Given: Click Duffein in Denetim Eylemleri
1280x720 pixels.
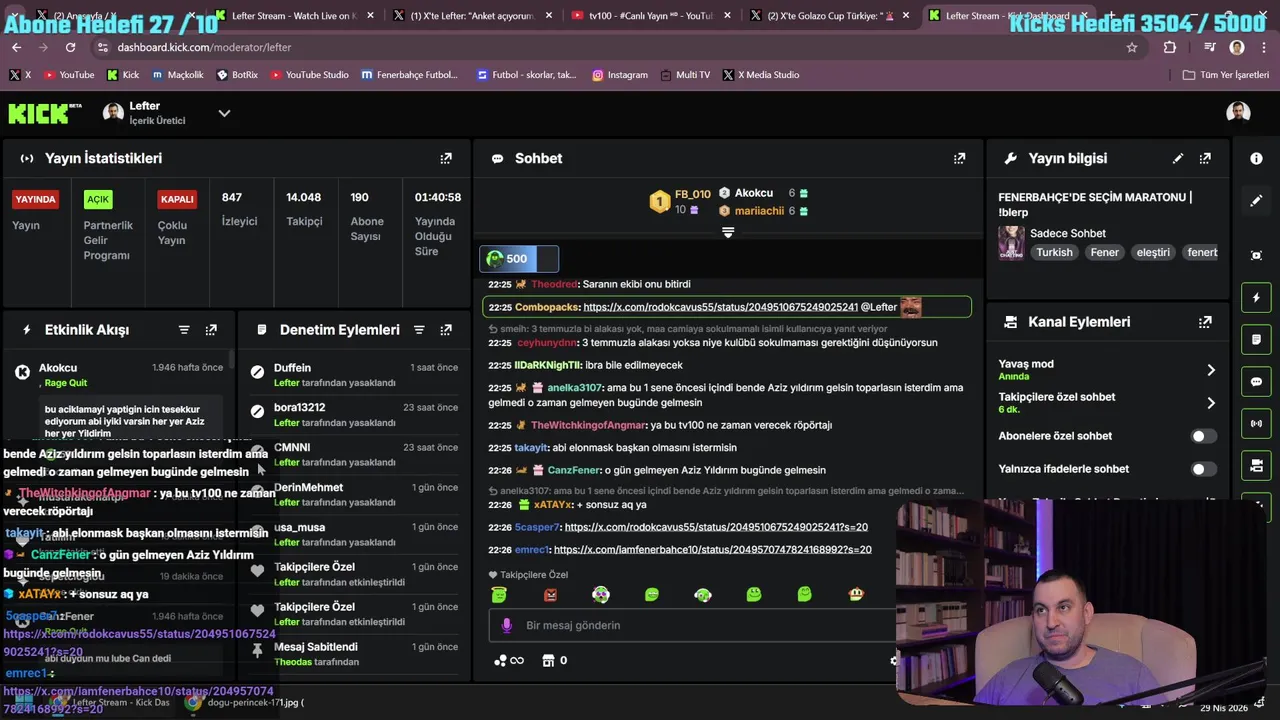Looking at the screenshot, I should click(x=292, y=368).
